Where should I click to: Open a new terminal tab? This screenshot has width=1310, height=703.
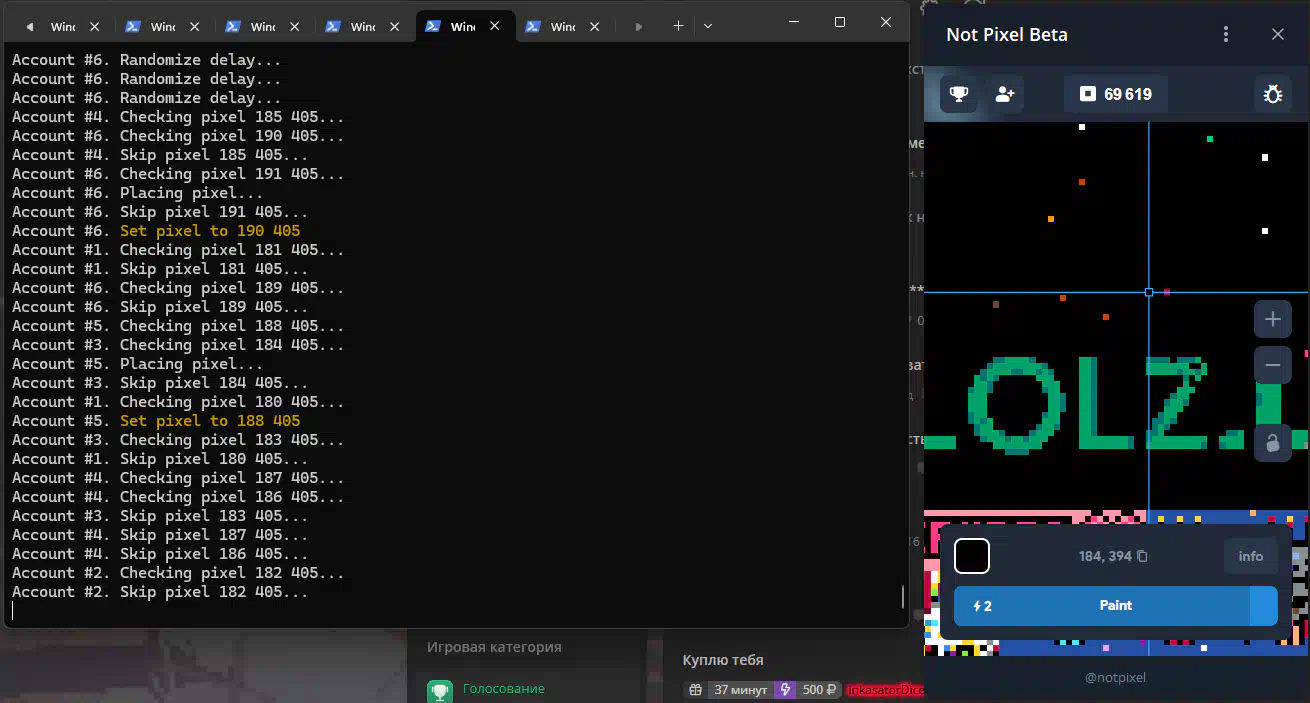click(678, 26)
